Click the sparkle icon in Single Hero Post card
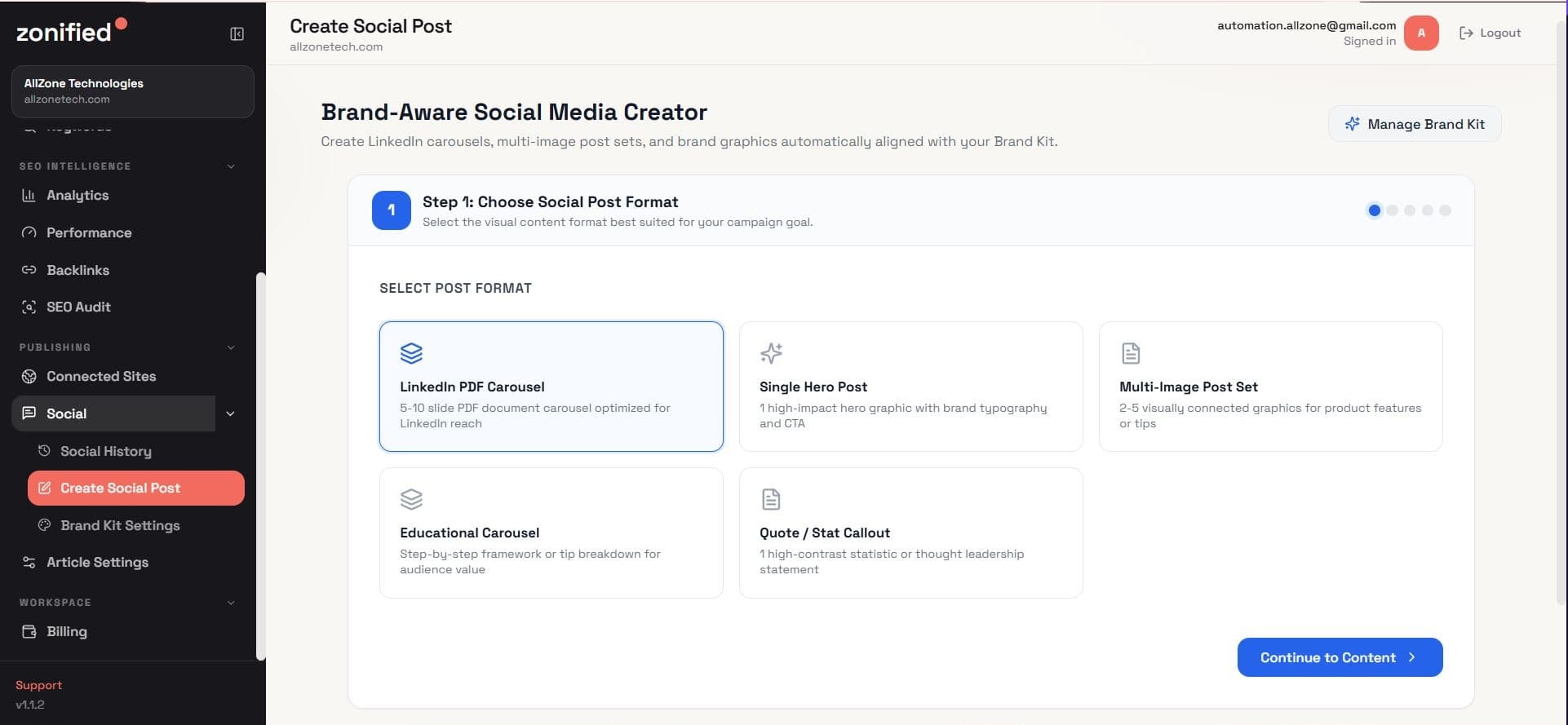 771,353
